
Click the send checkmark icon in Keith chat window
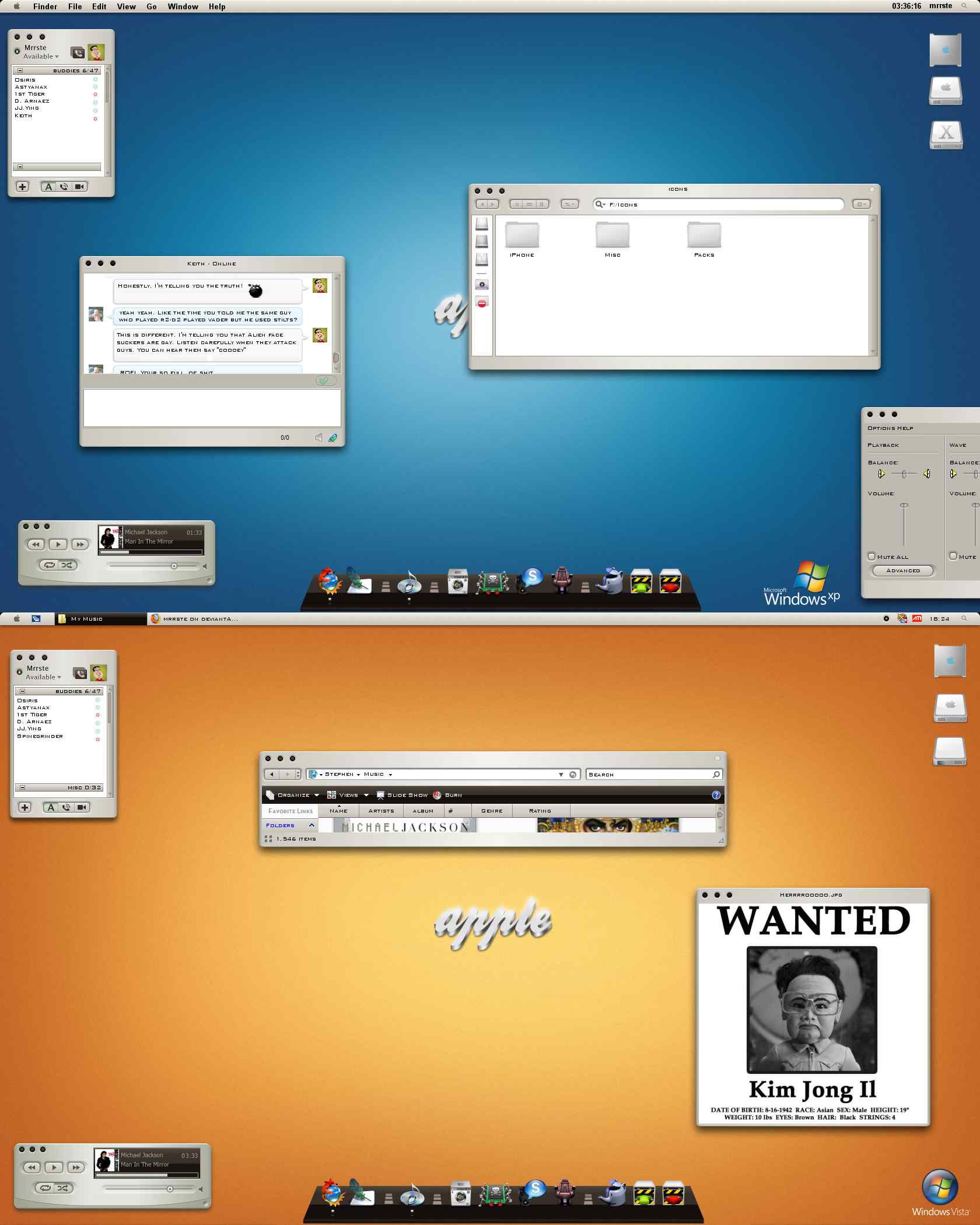(x=325, y=380)
